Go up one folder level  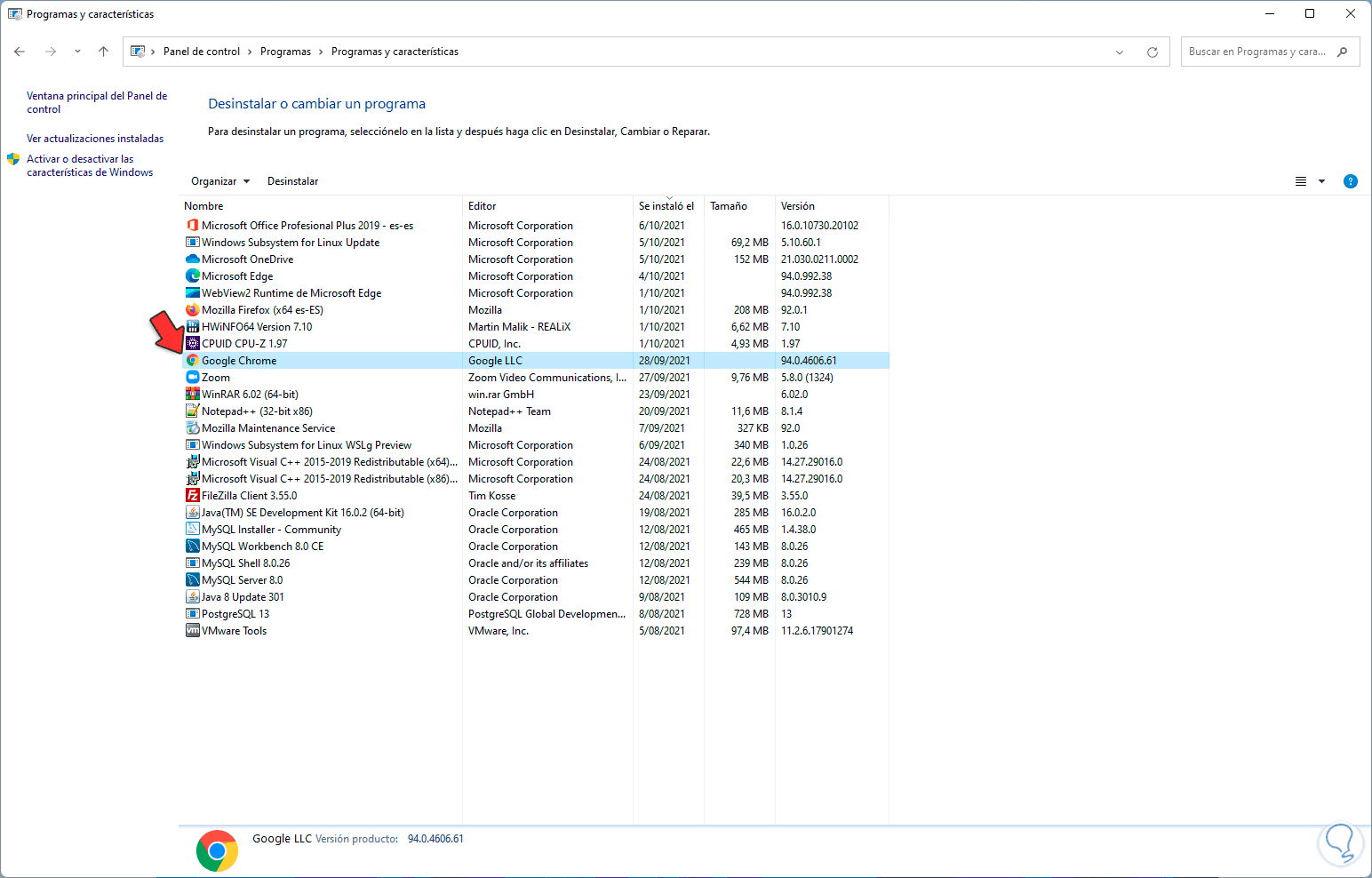pyautogui.click(x=103, y=52)
